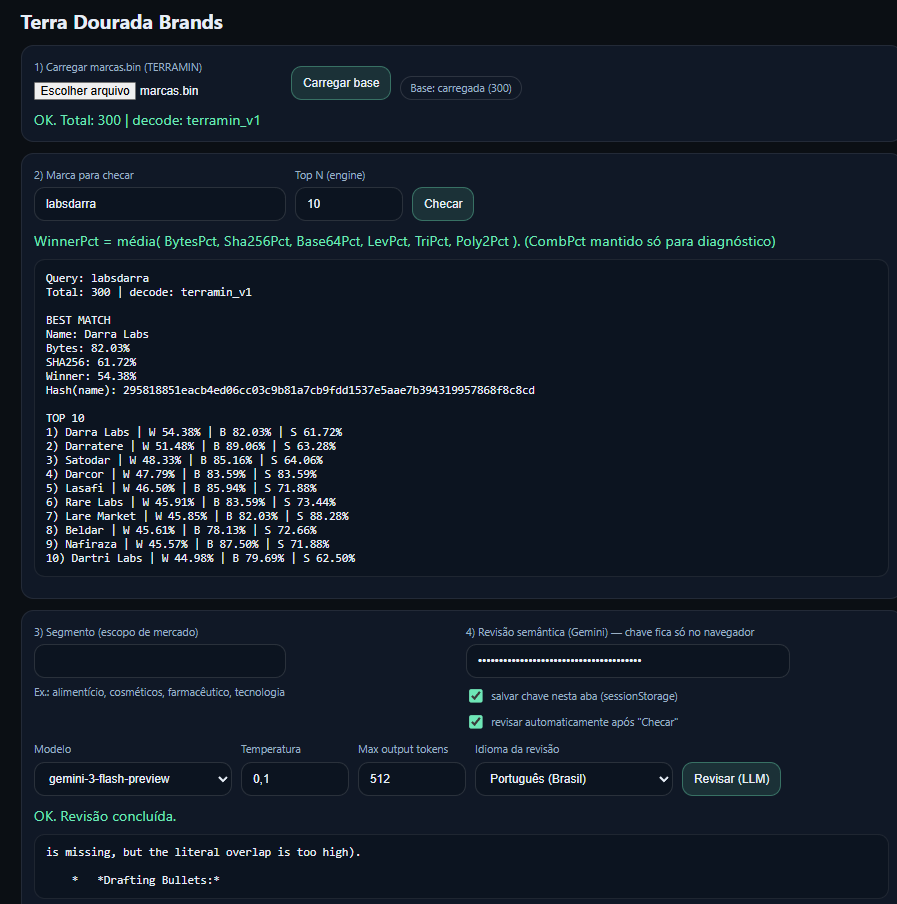
Task: Click result row 8) Beldar
Action: pyautogui.click(x=181, y=530)
